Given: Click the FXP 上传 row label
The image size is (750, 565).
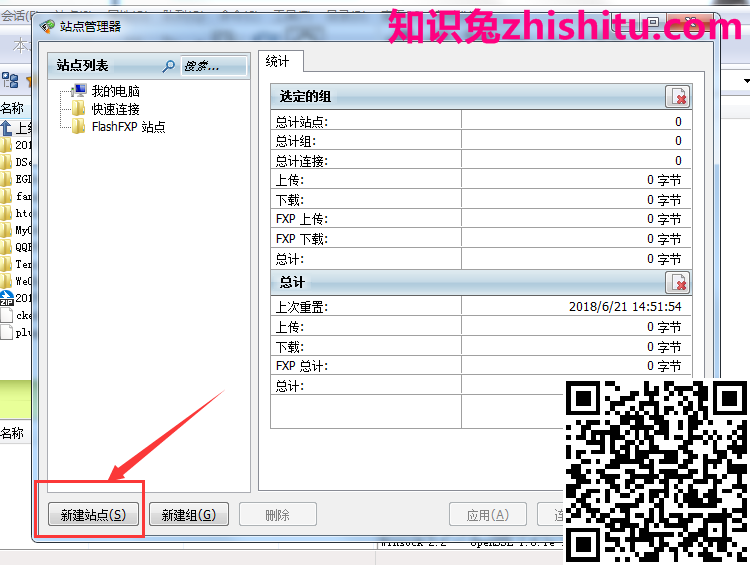Looking at the screenshot, I should (x=302, y=219).
